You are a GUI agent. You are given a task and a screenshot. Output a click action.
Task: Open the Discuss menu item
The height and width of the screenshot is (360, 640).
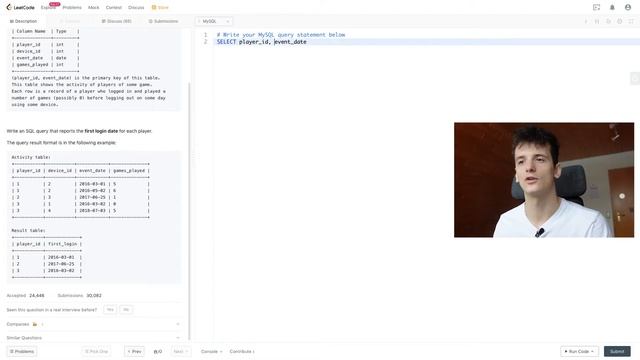[x=136, y=7]
